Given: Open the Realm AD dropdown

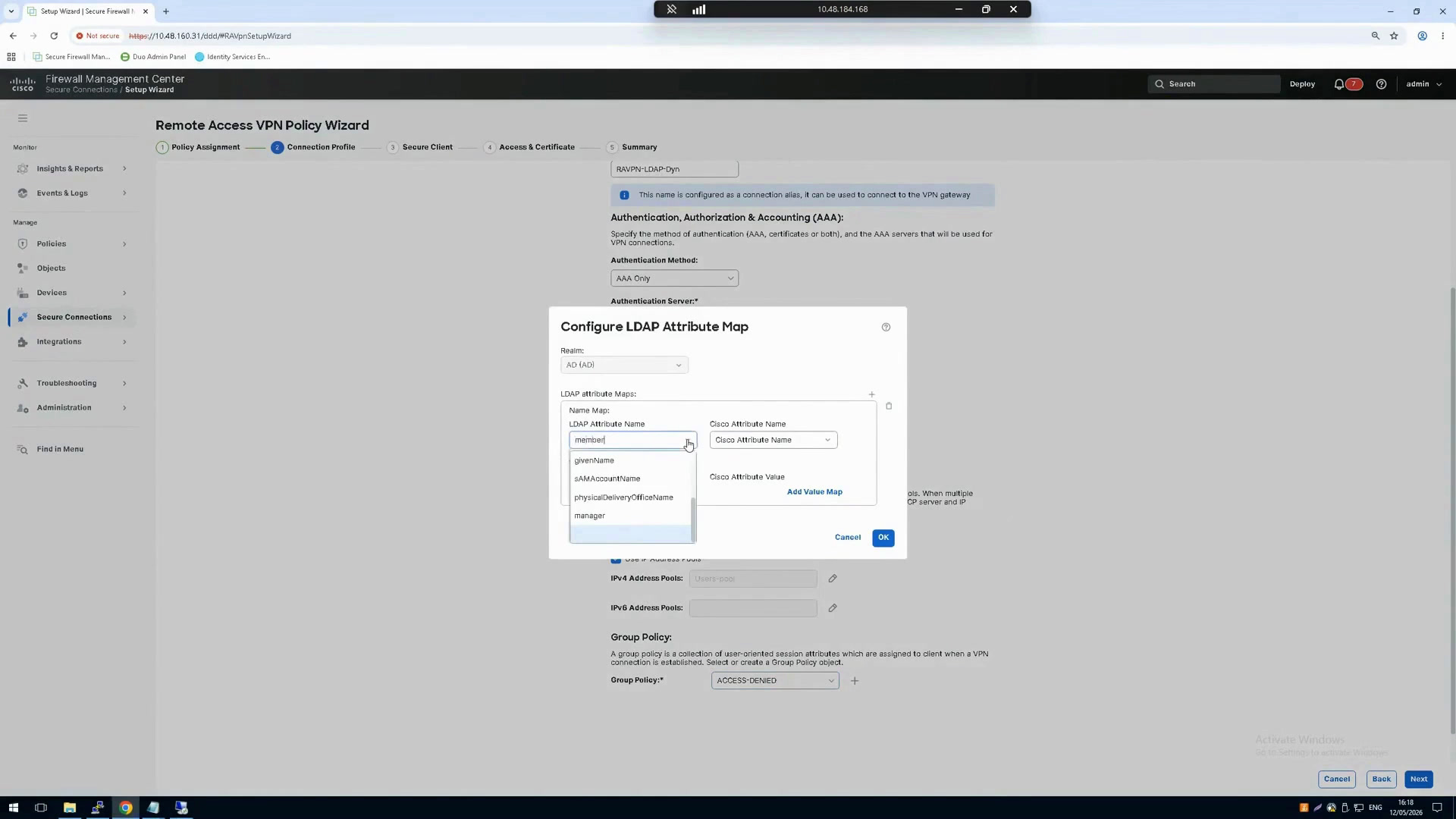Looking at the screenshot, I should (x=624, y=365).
